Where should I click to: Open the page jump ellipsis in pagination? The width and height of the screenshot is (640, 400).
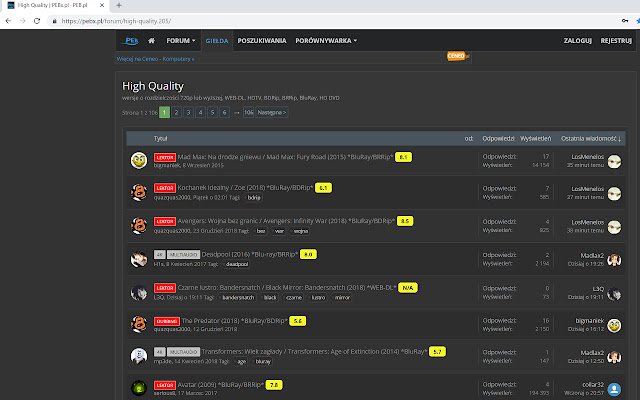[237, 112]
